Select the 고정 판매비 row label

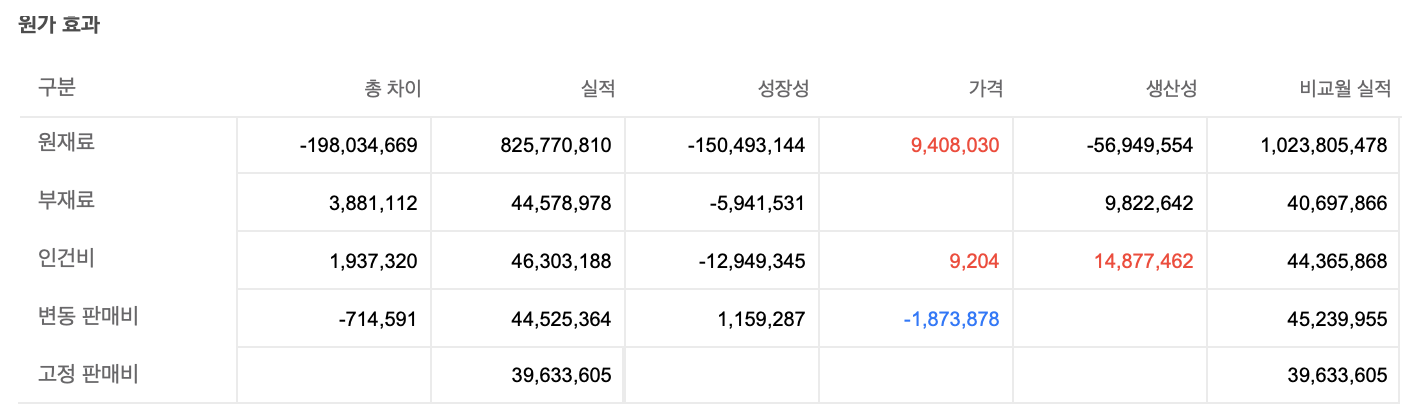click(x=88, y=375)
